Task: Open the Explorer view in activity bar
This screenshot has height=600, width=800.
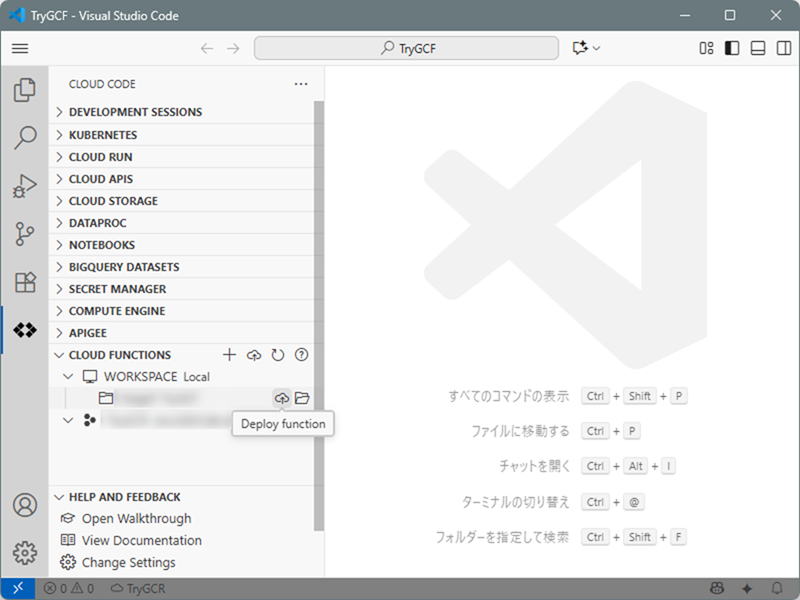Action: (24, 90)
